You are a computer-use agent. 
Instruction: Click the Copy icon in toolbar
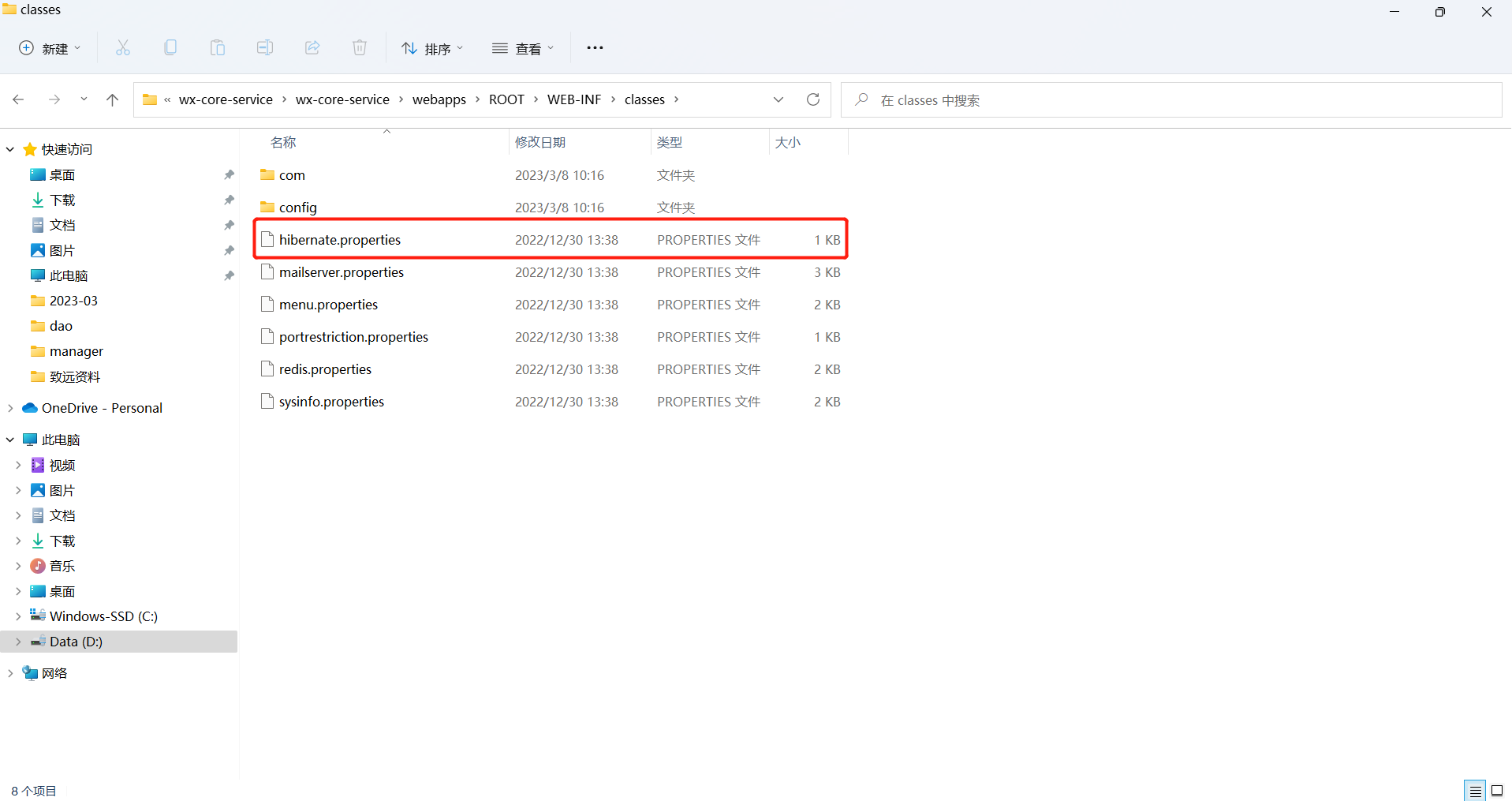point(170,48)
